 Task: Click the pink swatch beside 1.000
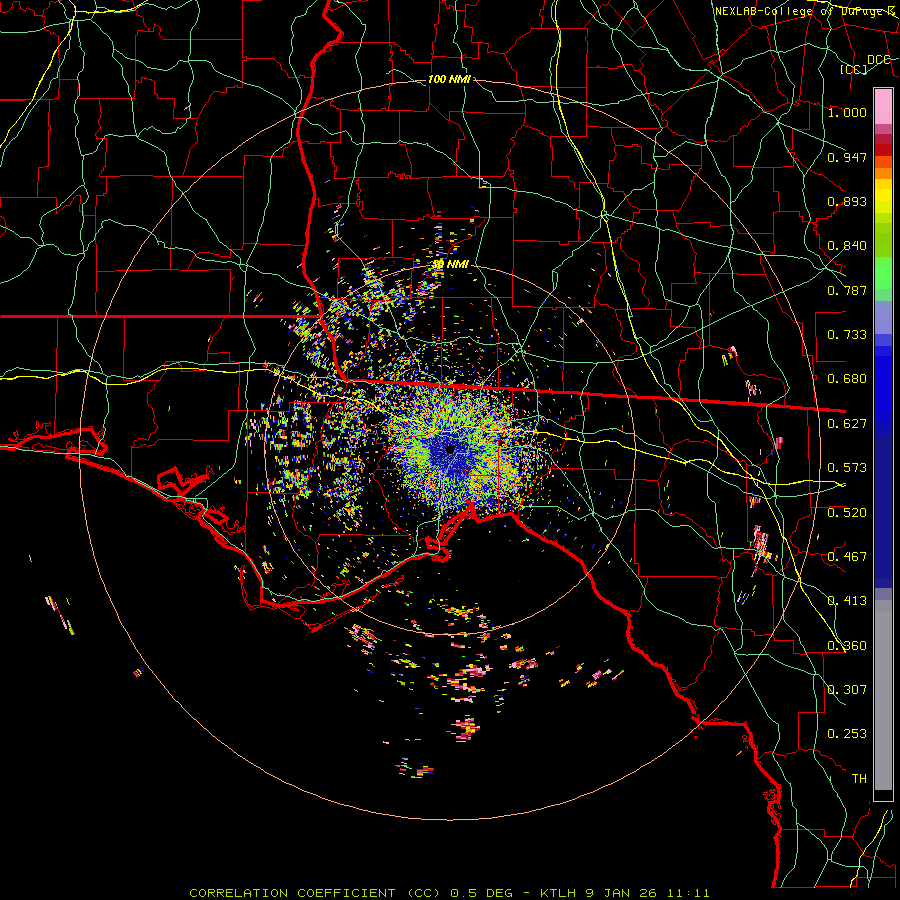(883, 106)
